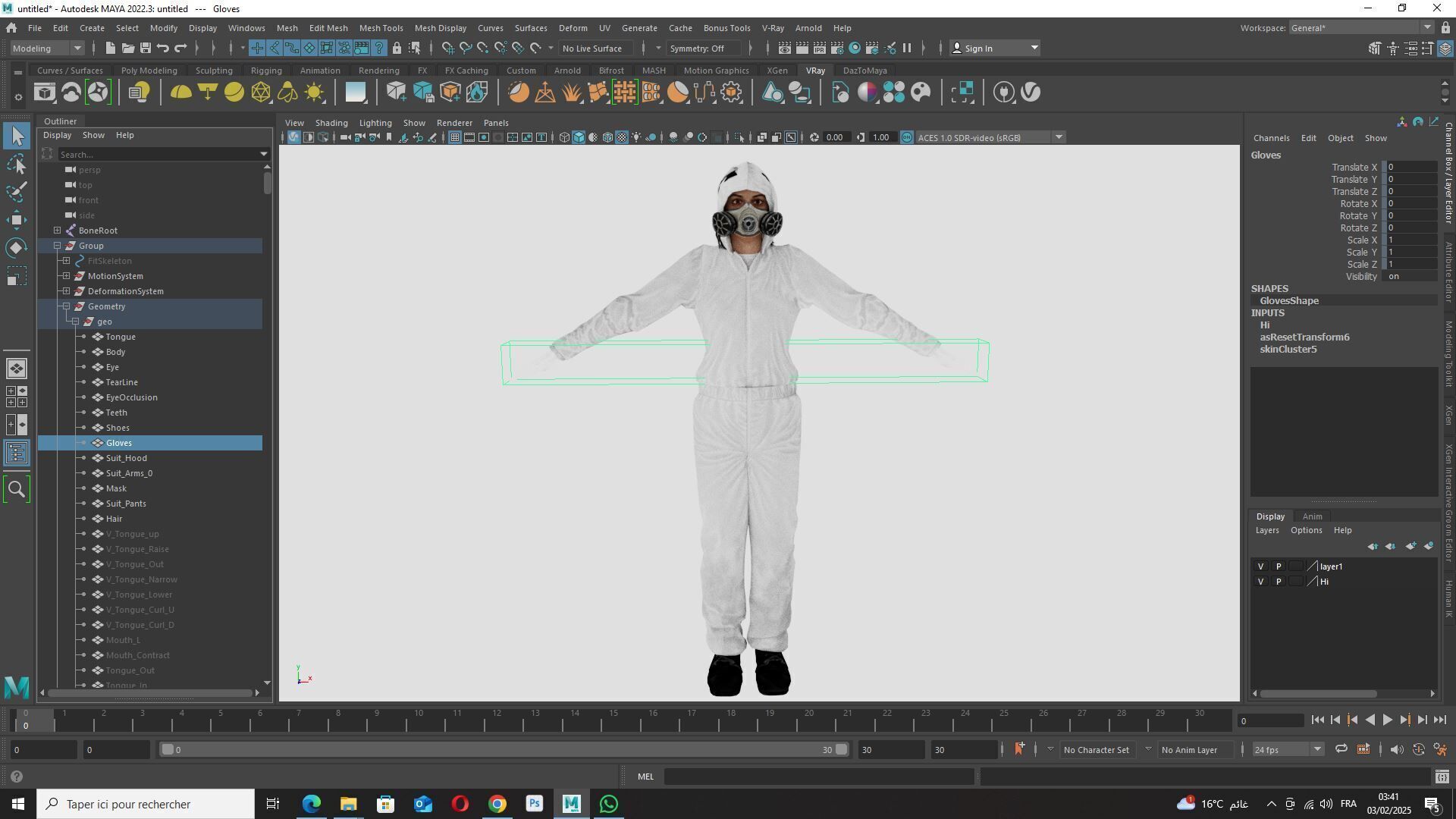
Task: Expand the MotionSystem node
Action: click(67, 276)
